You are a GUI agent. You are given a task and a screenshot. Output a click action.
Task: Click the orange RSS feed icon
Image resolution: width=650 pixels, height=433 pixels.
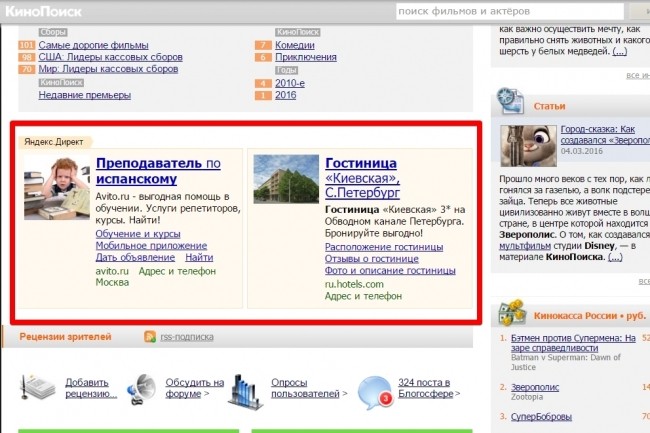coord(150,336)
